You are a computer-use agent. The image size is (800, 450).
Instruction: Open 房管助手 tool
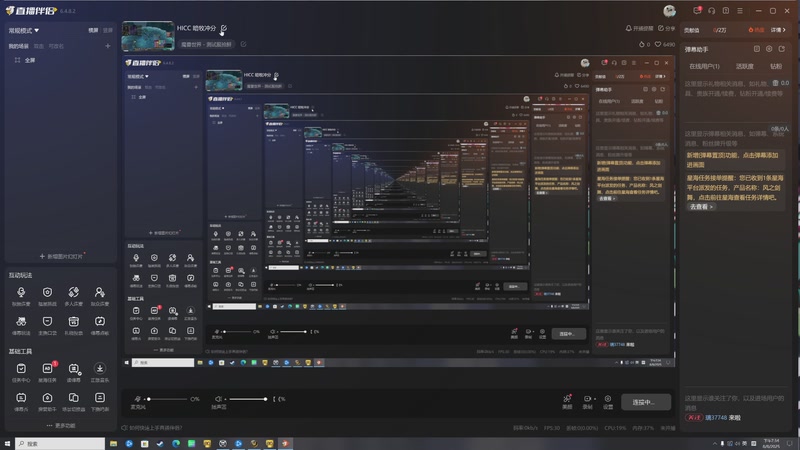pos(47,401)
